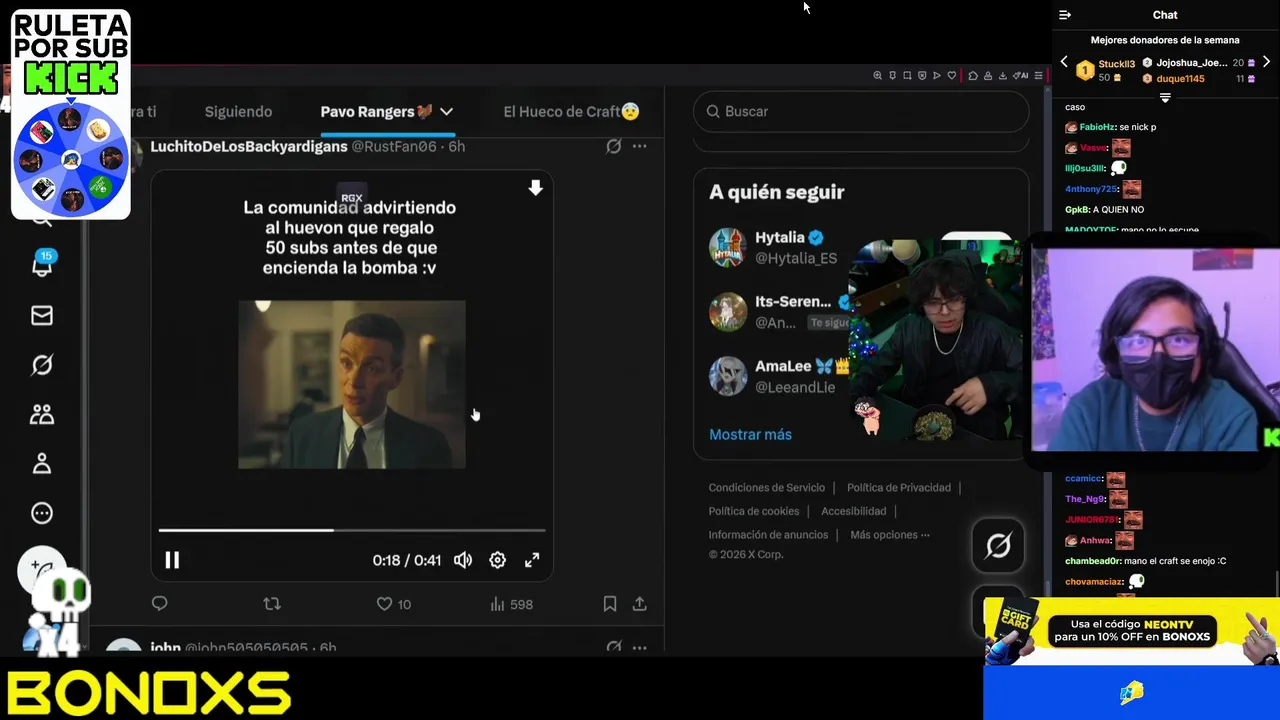Screen dimensions: 1280x720
Task: Like the post showing 10 likes
Action: tap(393, 604)
